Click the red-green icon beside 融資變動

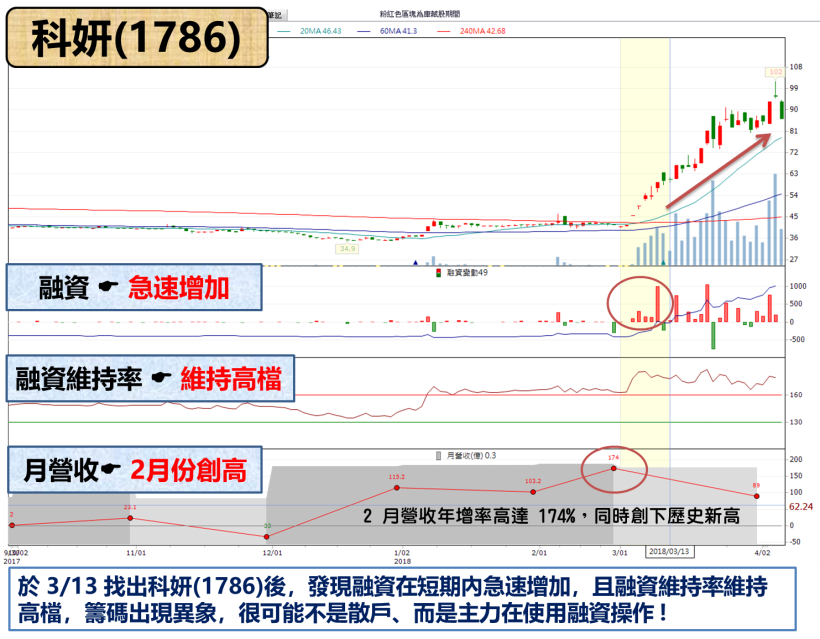439,273
